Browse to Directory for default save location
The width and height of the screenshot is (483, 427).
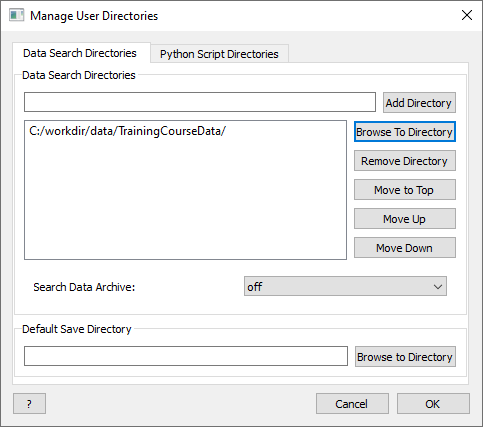pyautogui.click(x=405, y=357)
